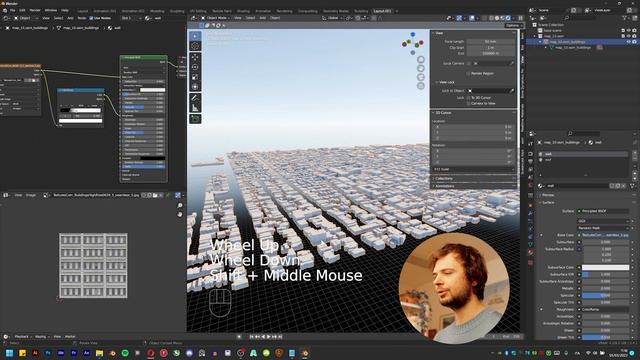The image size is (640, 360).
Task: Click the viewport pan hand gizmo
Action: pyautogui.click(x=421, y=68)
